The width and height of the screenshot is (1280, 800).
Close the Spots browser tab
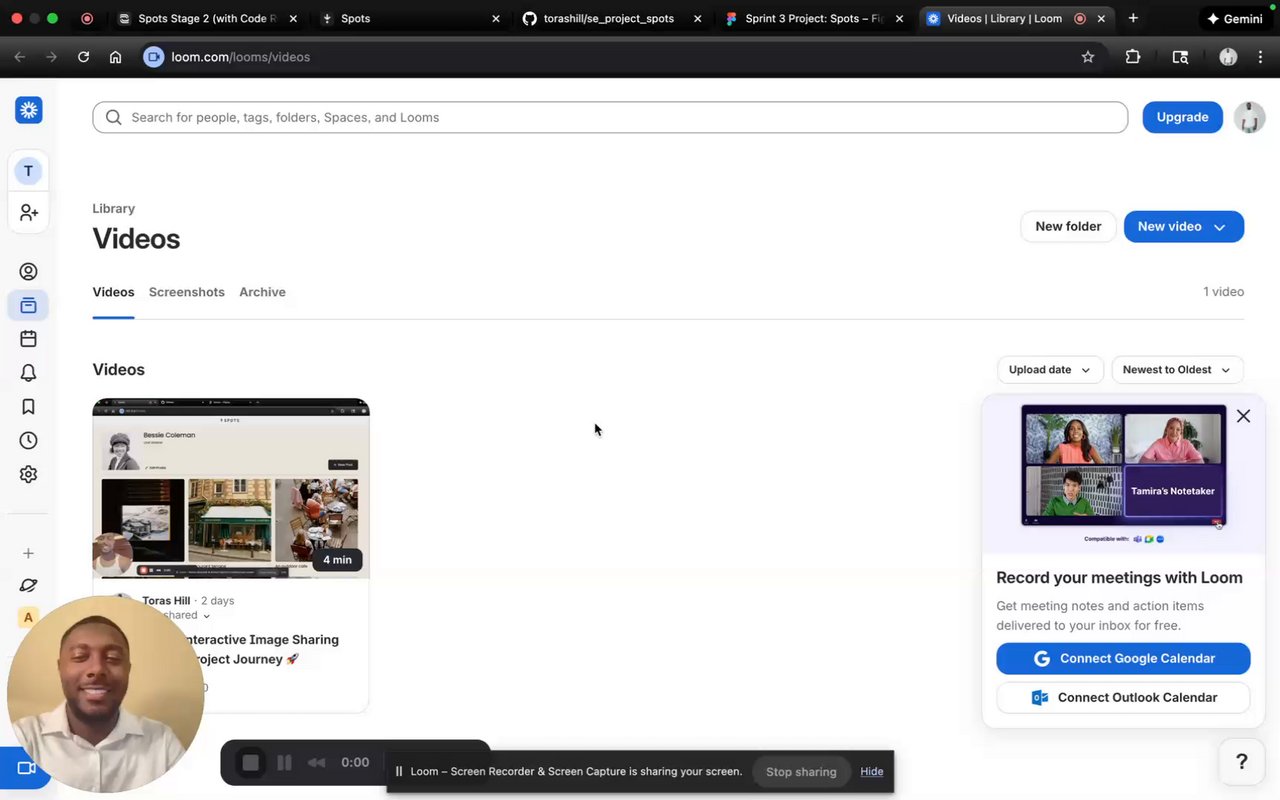pos(495,18)
